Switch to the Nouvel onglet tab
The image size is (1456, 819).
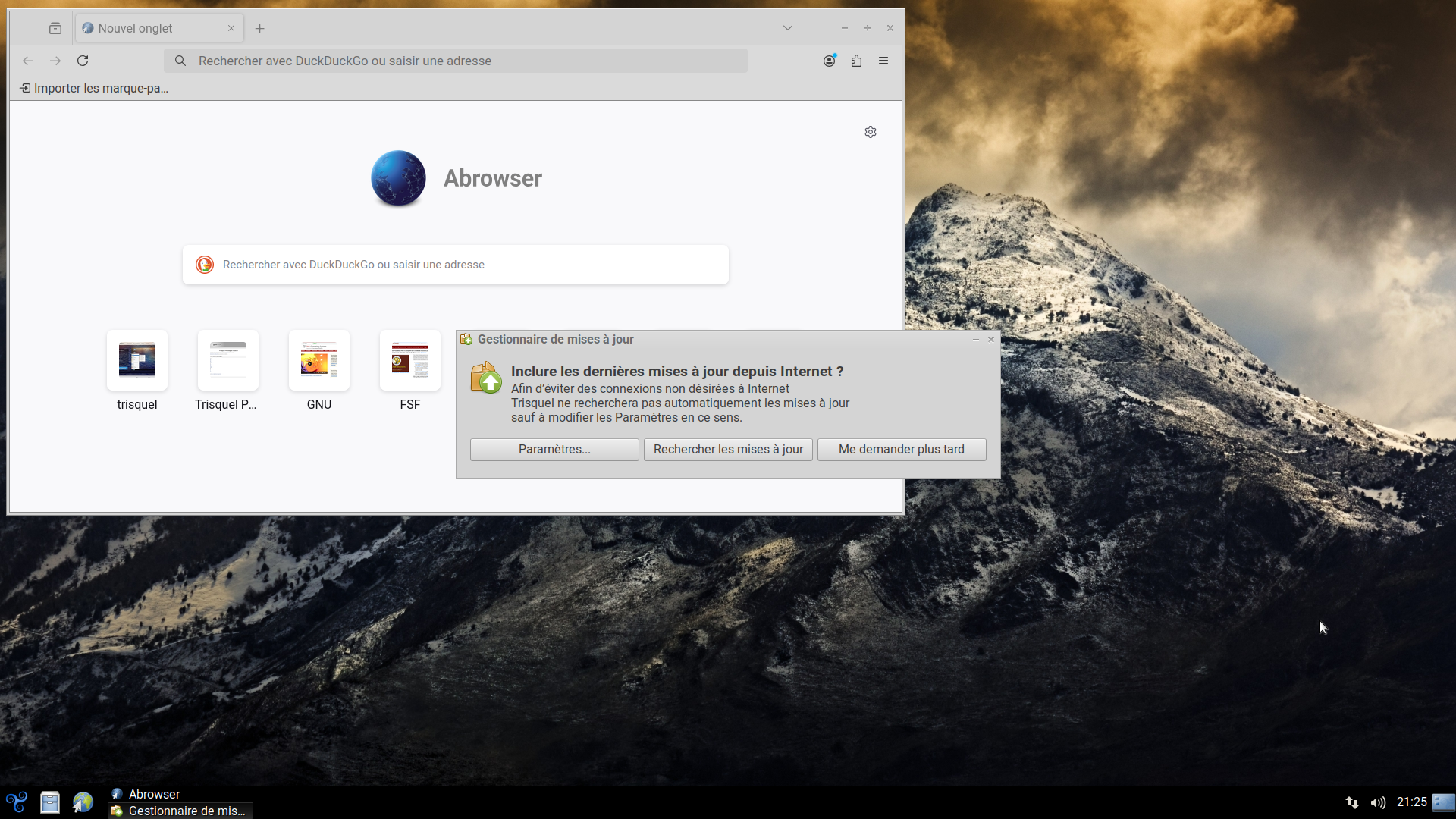(159, 28)
